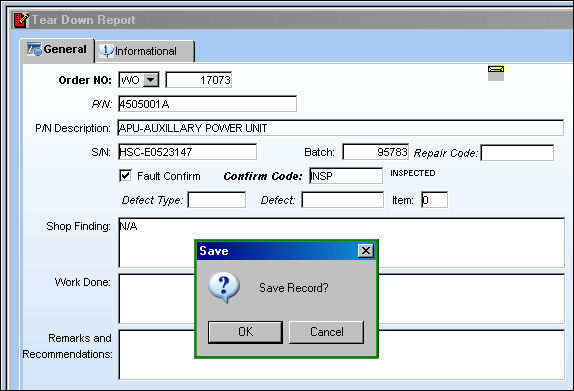Screen dimensions: 574x391
Task: Cancel the Save Record dialog
Action: [327, 332]
